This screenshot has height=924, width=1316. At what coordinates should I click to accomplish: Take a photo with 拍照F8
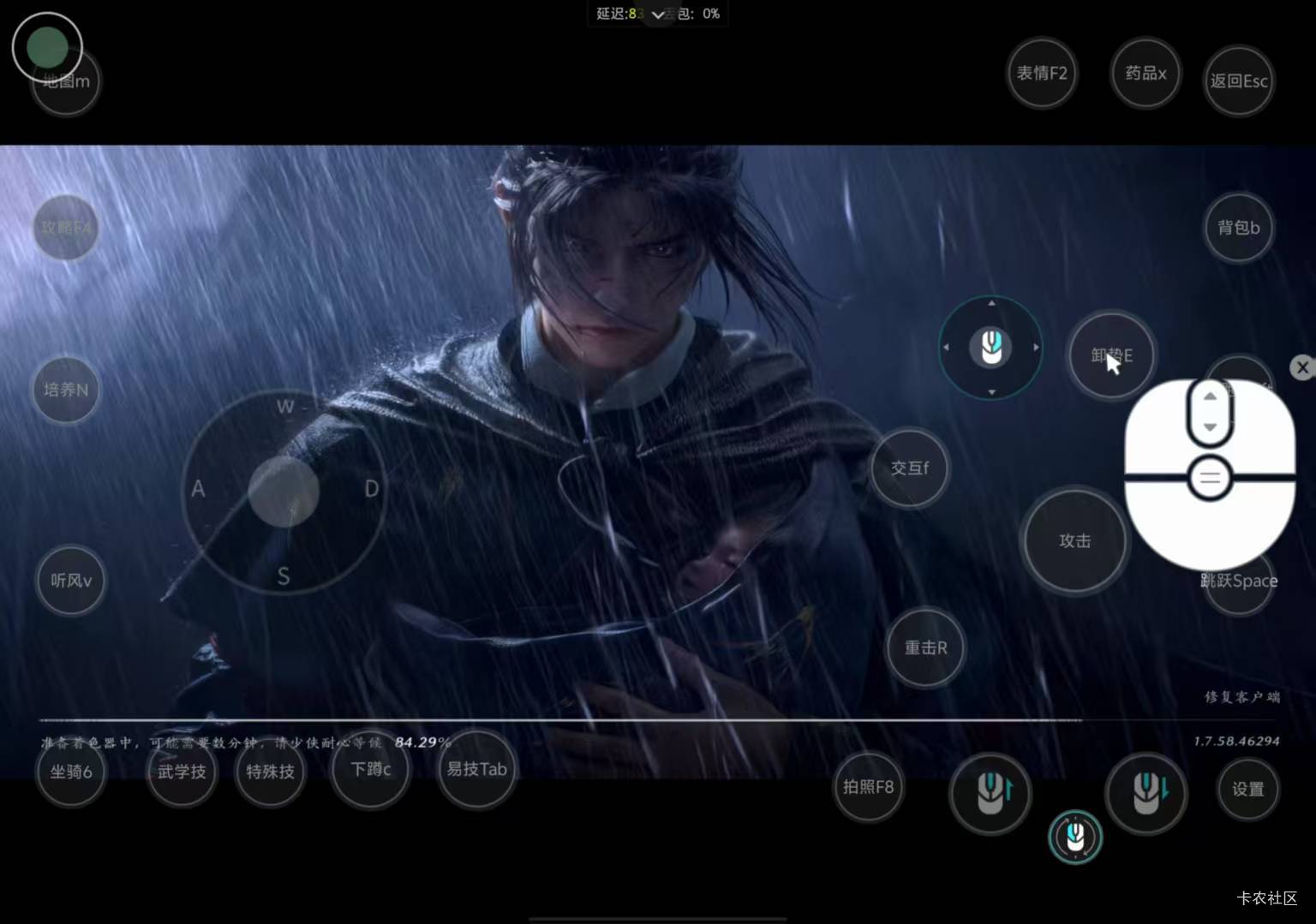point(868,787)
